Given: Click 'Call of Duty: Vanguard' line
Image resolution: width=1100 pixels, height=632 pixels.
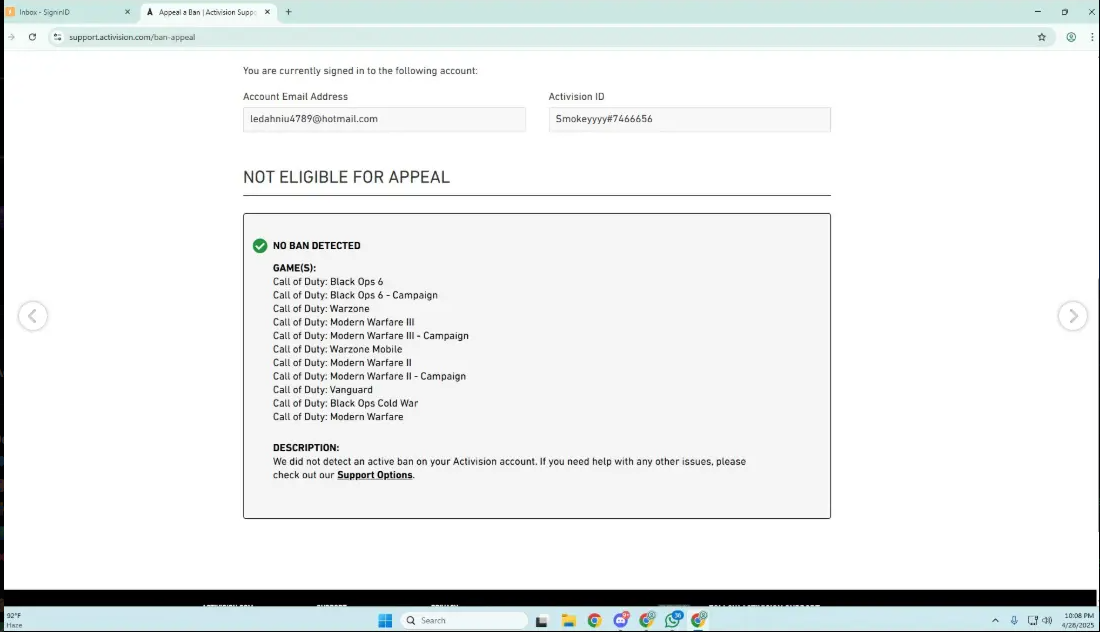Looking at the screenshot, I should pos(323,390).
